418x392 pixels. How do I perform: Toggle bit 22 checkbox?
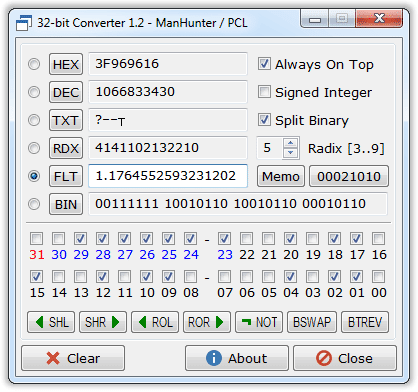[x=247, y=239]
